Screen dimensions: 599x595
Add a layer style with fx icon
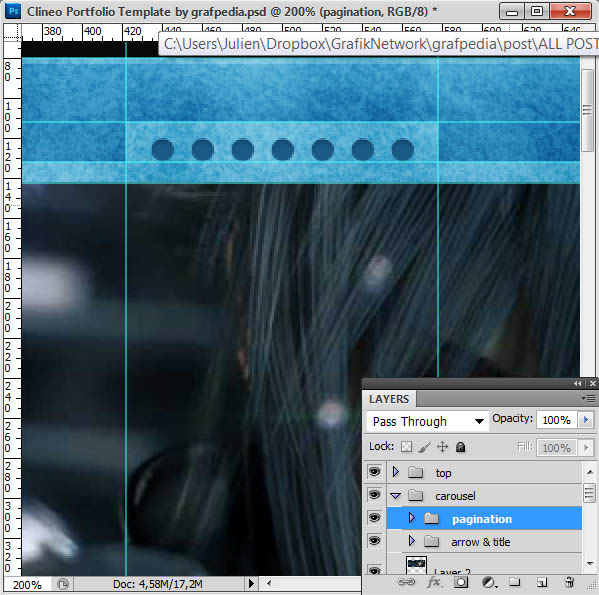434,582
